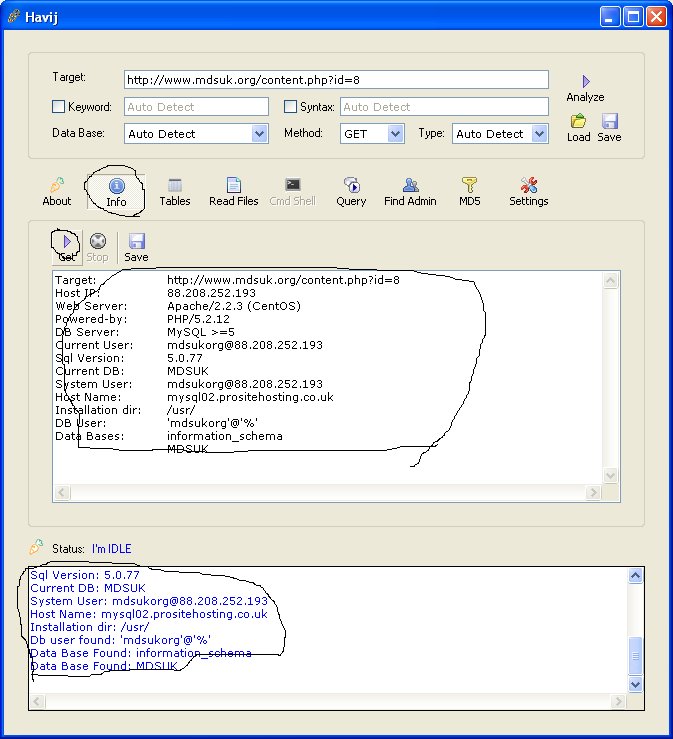Click the log line Data Base Found: MDSUK
This screenshot has width=673, height=739.
104,666
